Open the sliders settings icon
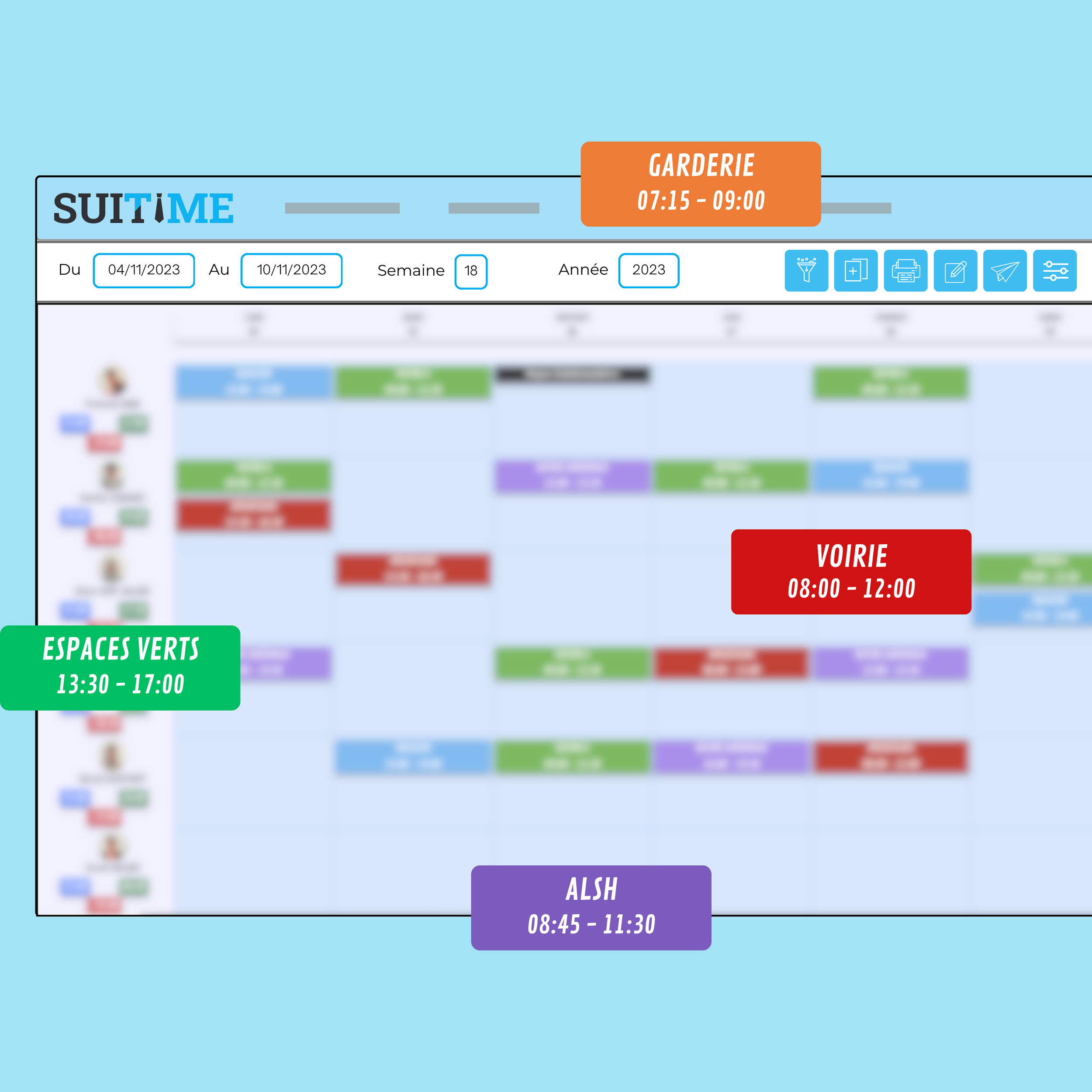1092x1092 pixels. click(x=1055, y=271)
